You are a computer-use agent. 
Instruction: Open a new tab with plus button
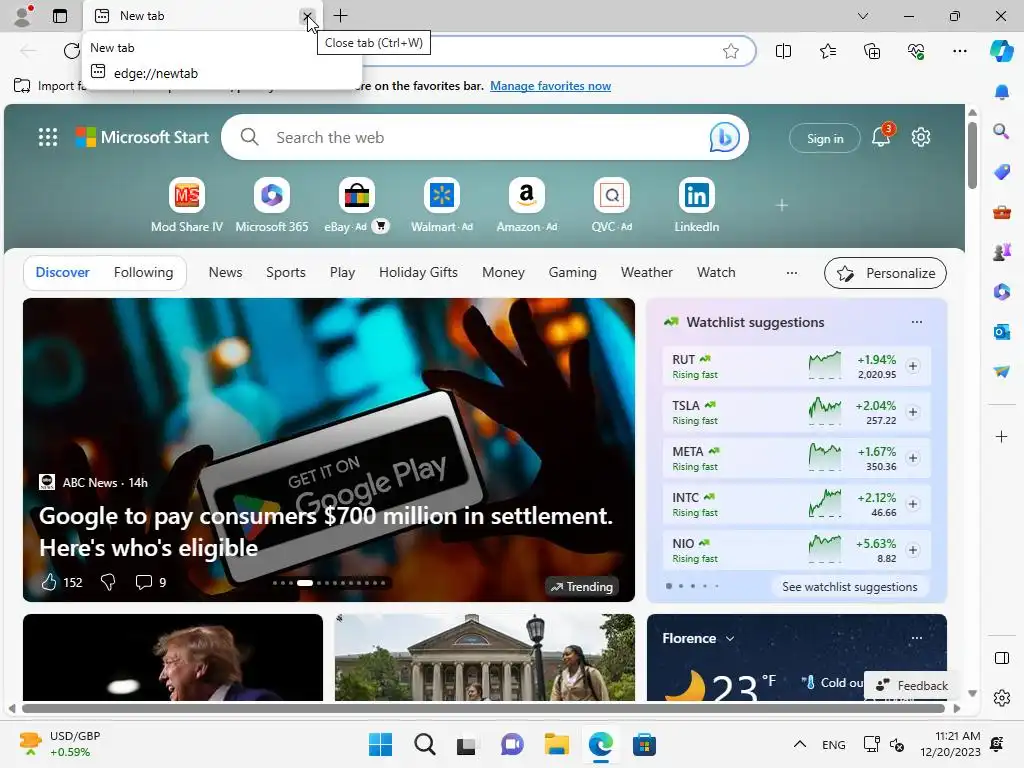340,16
